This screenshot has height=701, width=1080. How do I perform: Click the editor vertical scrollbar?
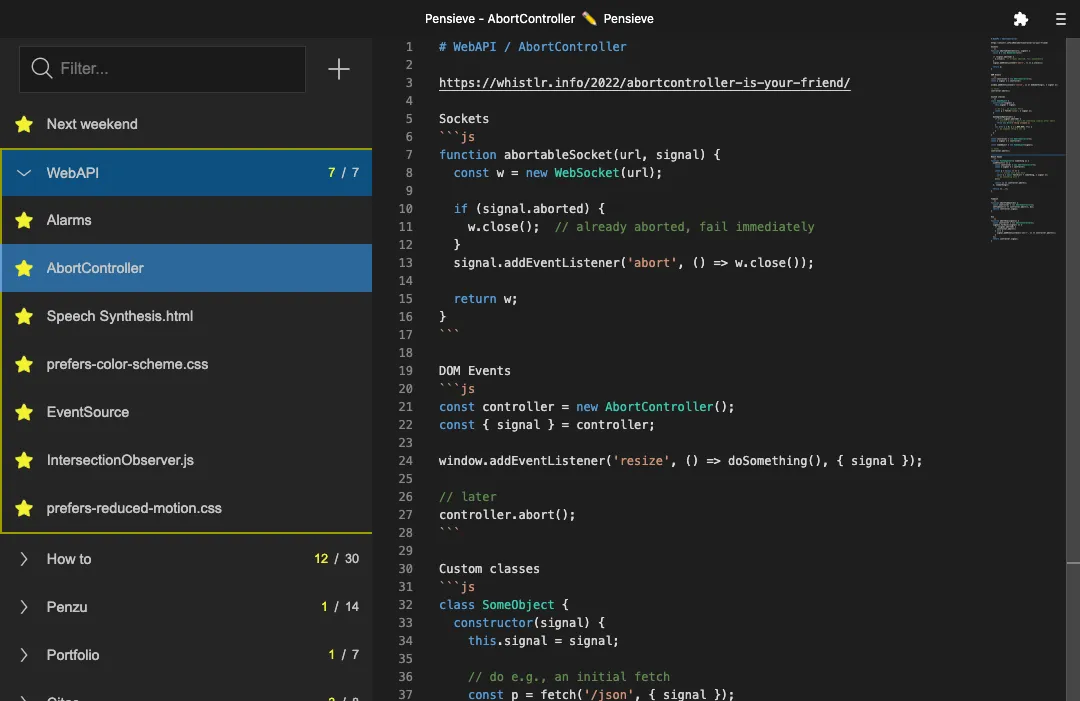tap(1073, 300)
